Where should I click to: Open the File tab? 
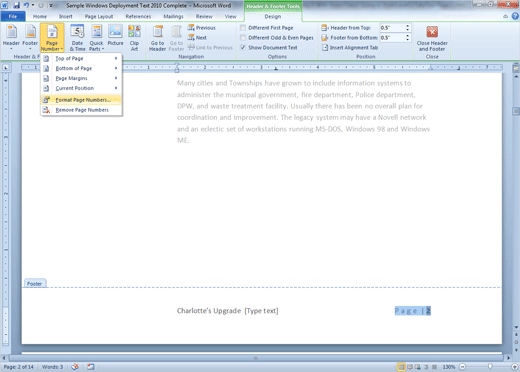[13, 16]
